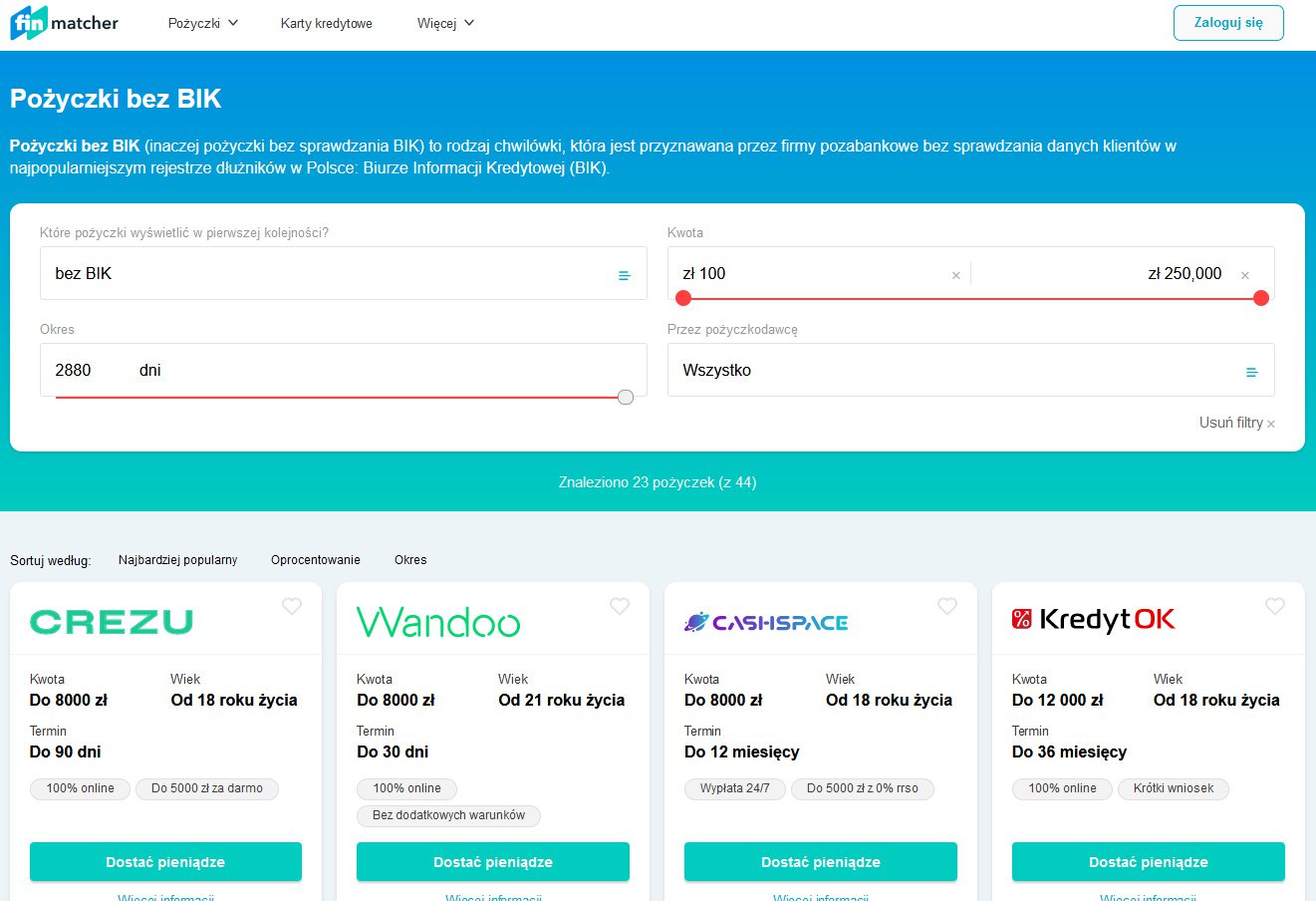Sort loans by Oprocentowanie
The width and height of the screenshot is (1316, 901).
tap(316, 560)
